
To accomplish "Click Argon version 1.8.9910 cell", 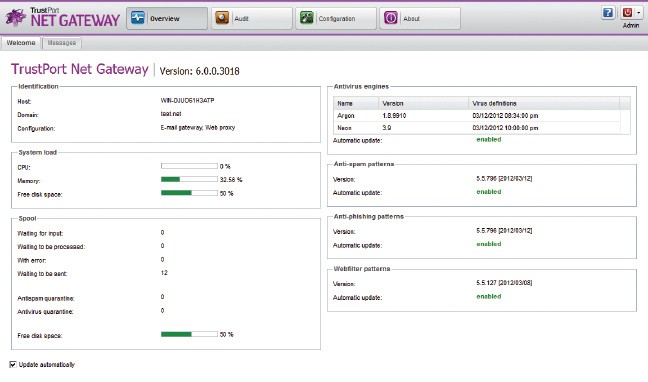I will [x=394, y=116].
